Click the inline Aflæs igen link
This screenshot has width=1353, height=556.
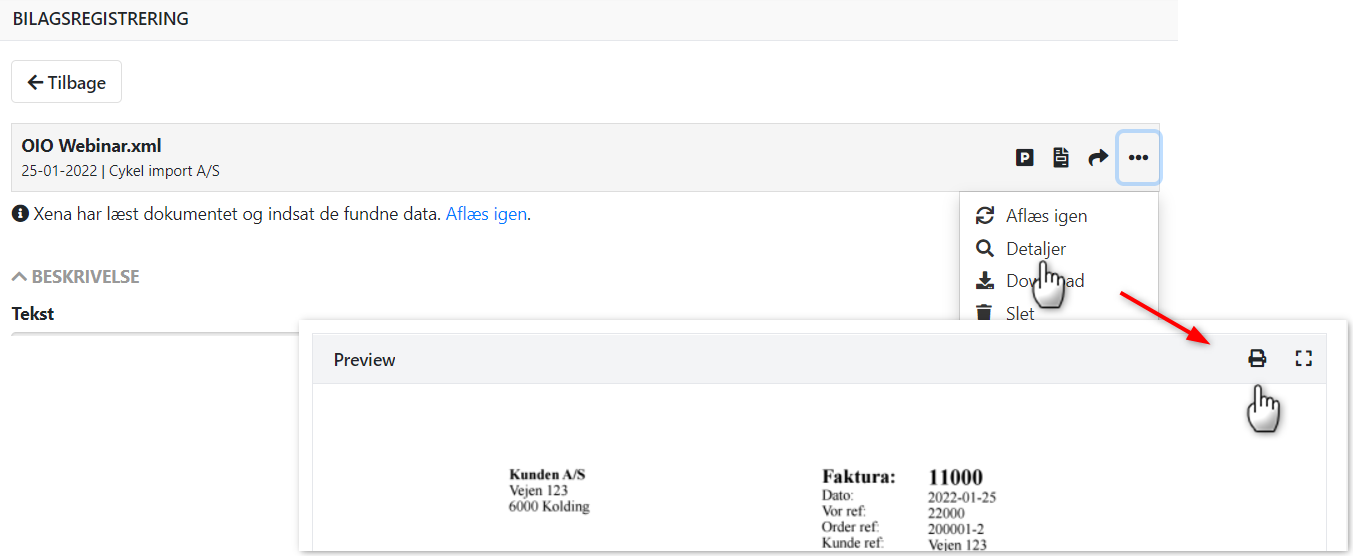pos(486,214)
